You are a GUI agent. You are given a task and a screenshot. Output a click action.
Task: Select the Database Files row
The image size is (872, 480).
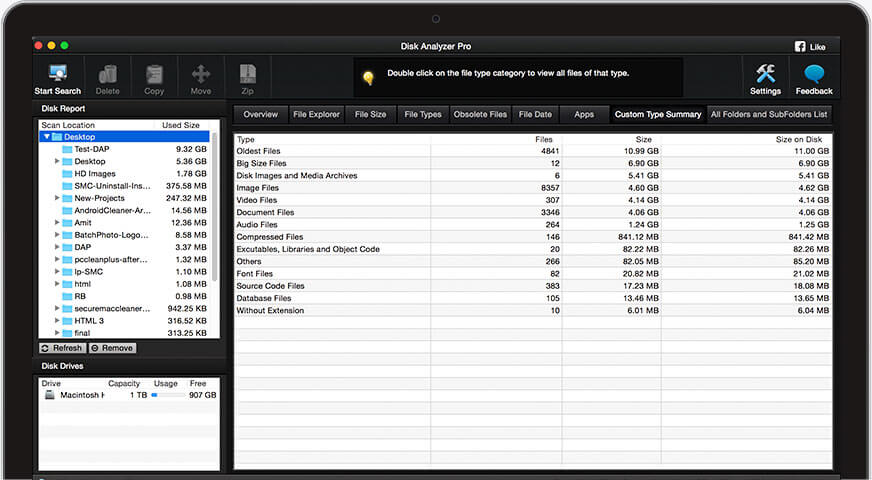(533, 298)
